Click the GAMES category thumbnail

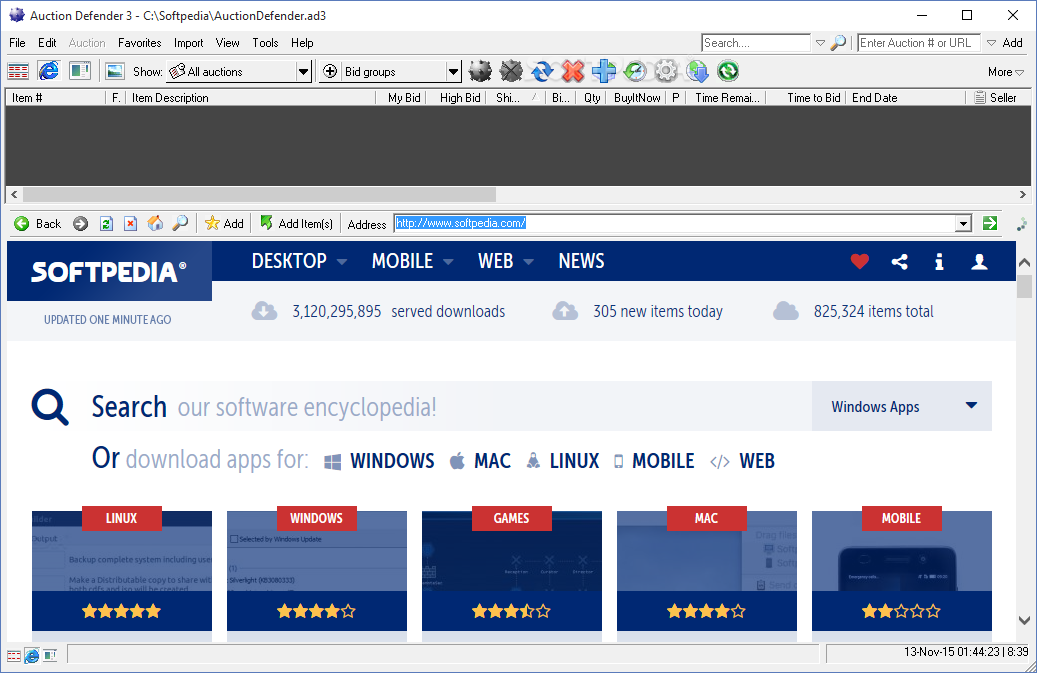point(512,571)
